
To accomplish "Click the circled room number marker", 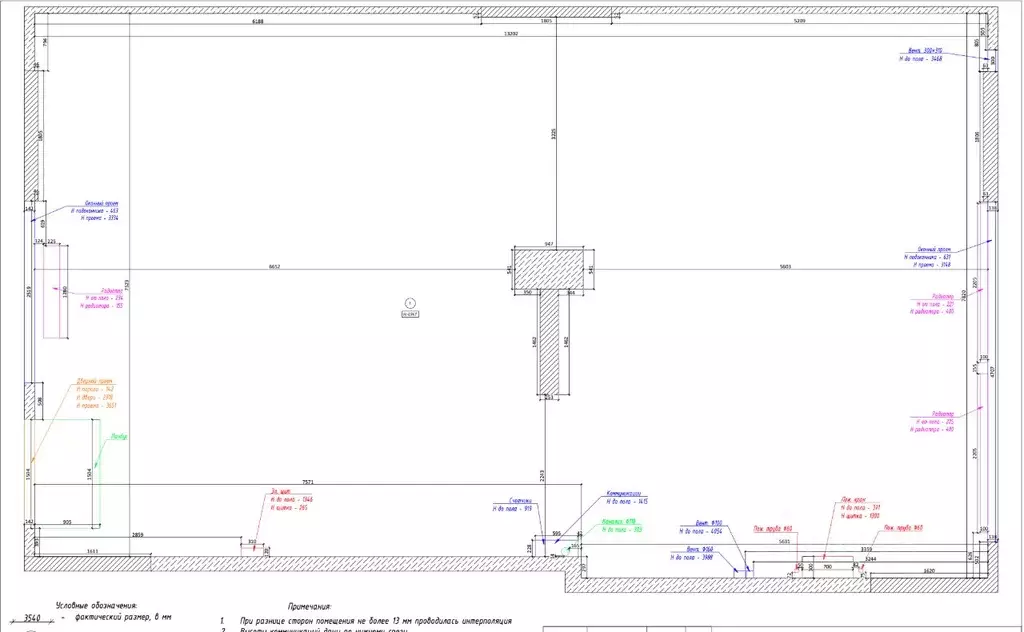I will point(410,303).
